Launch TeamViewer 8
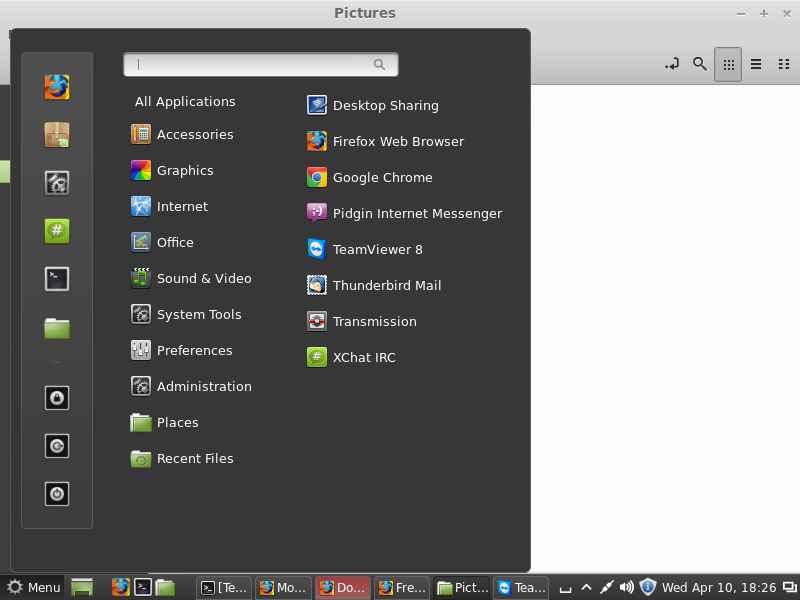 pyautogui.click(x=365, y=249)
